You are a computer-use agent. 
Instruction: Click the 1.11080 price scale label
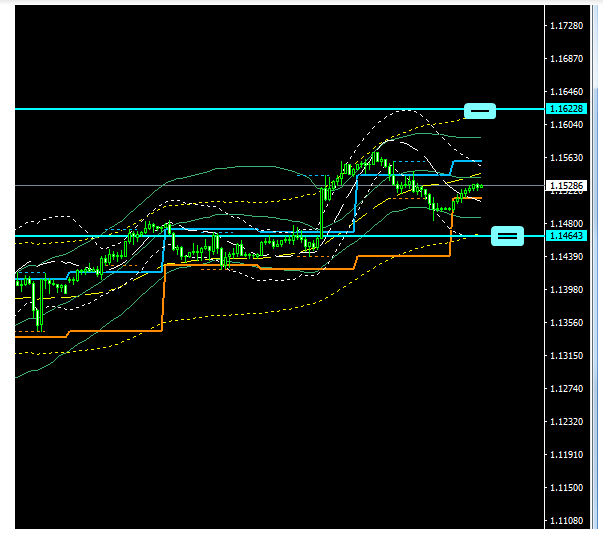pos(566,521)
